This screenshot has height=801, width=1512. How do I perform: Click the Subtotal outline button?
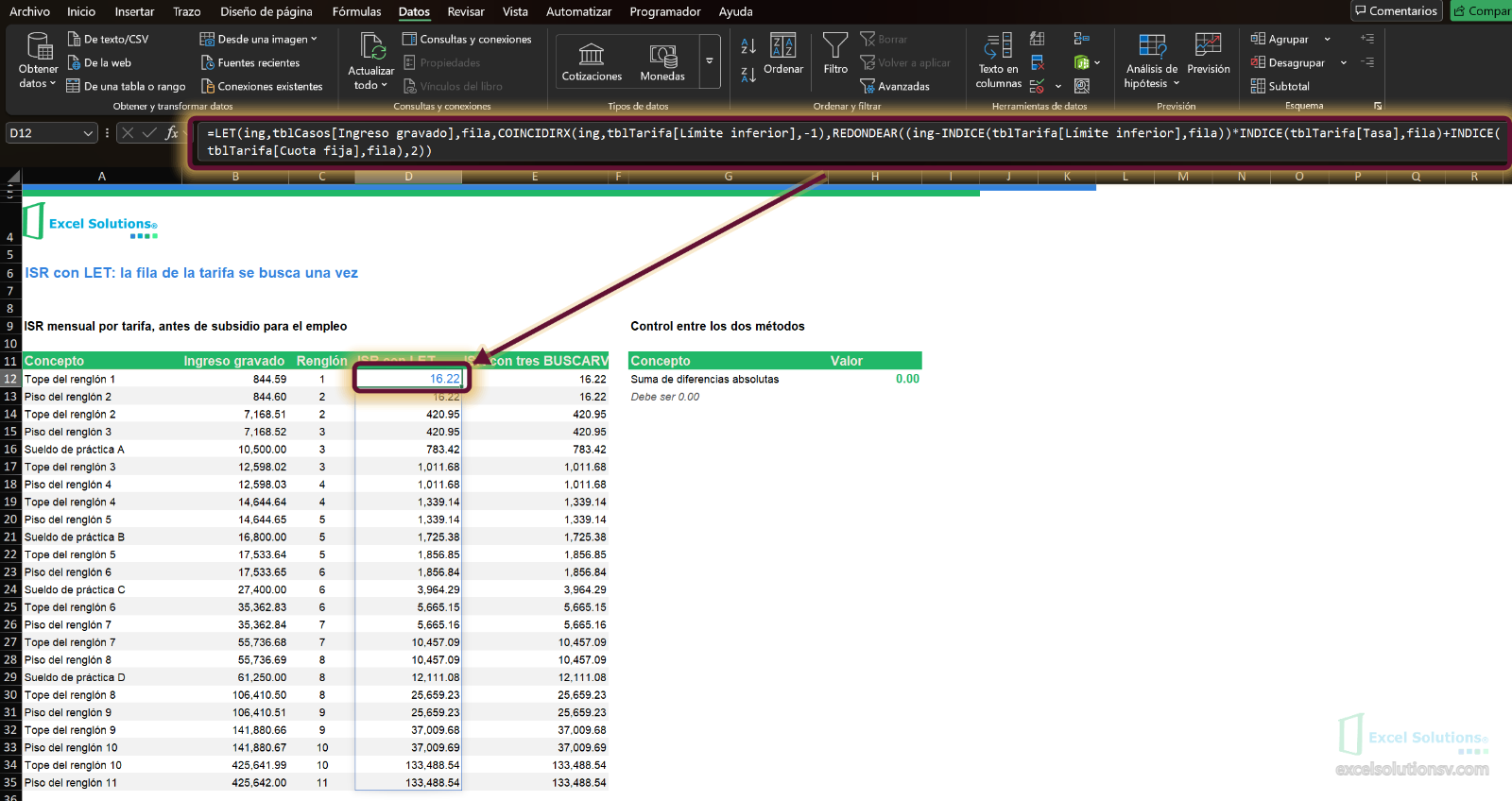pyautogui.click(x=1280, y=86)
